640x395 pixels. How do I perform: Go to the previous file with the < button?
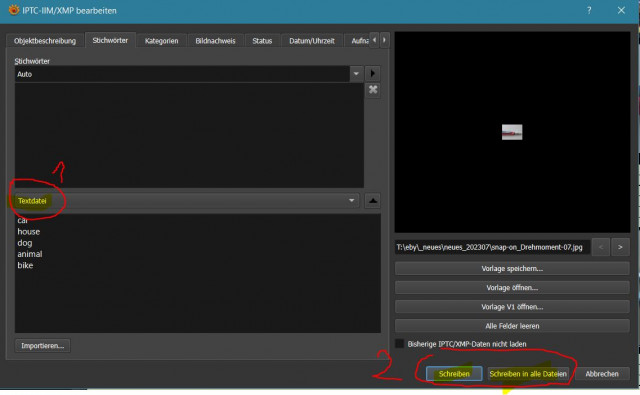click(x=600, y=247)
